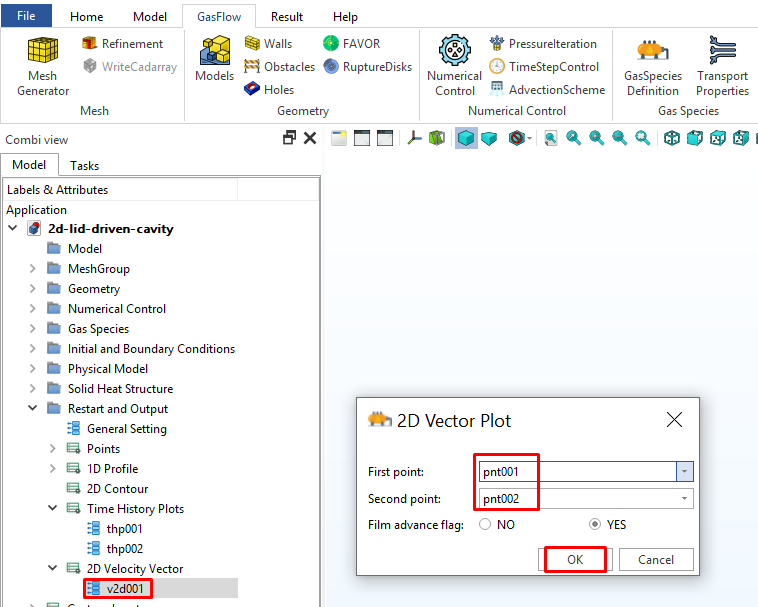Select NO for Film advance flag
The image size is (758, 607).
point(486,524)
